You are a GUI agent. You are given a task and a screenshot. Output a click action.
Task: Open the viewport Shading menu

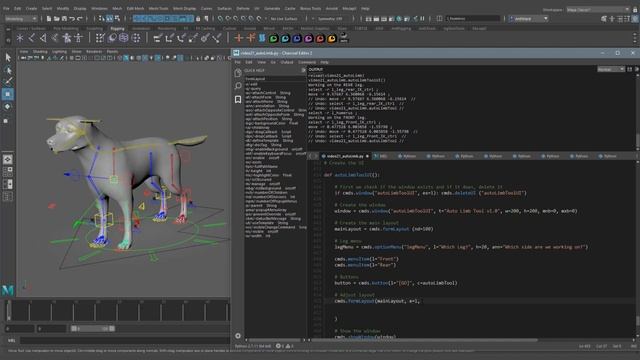(x=40, y=51)
